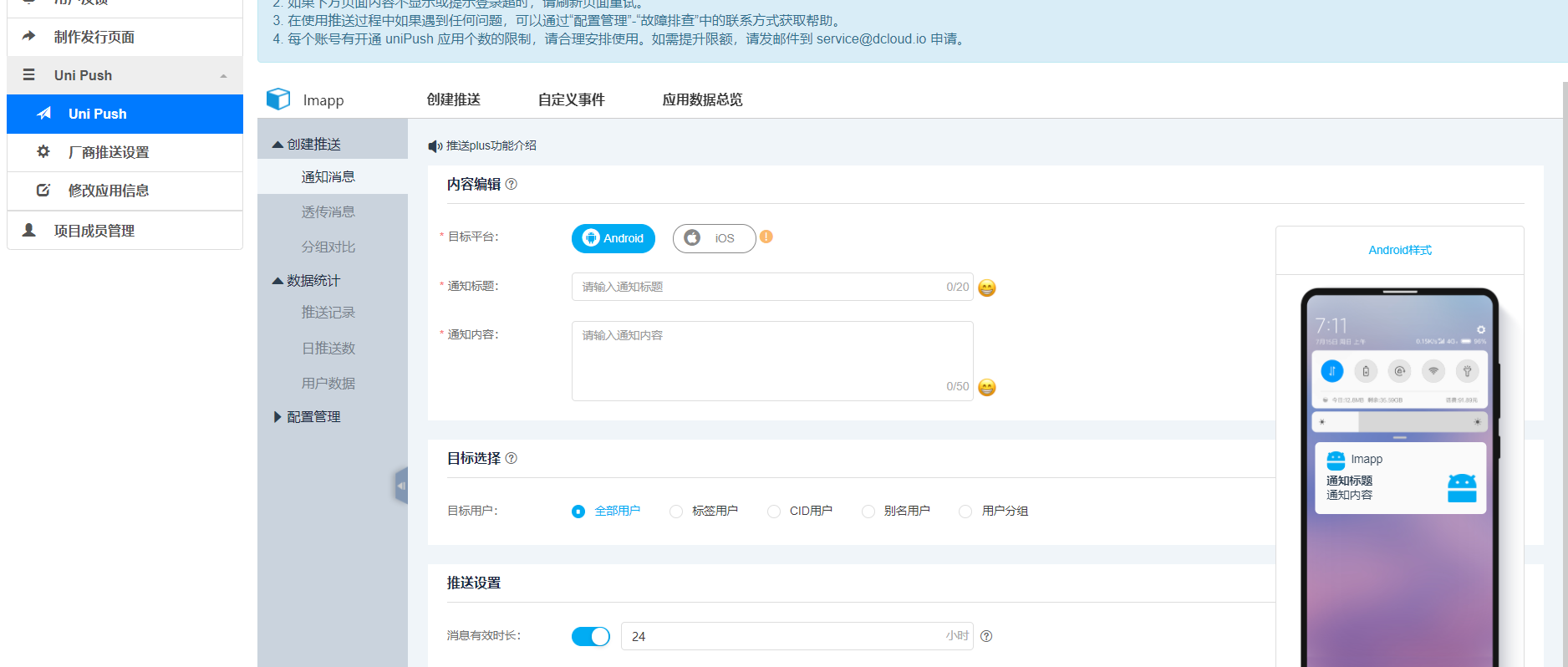Open the 推送plus功能介绍 link

[x=491, y=145]
